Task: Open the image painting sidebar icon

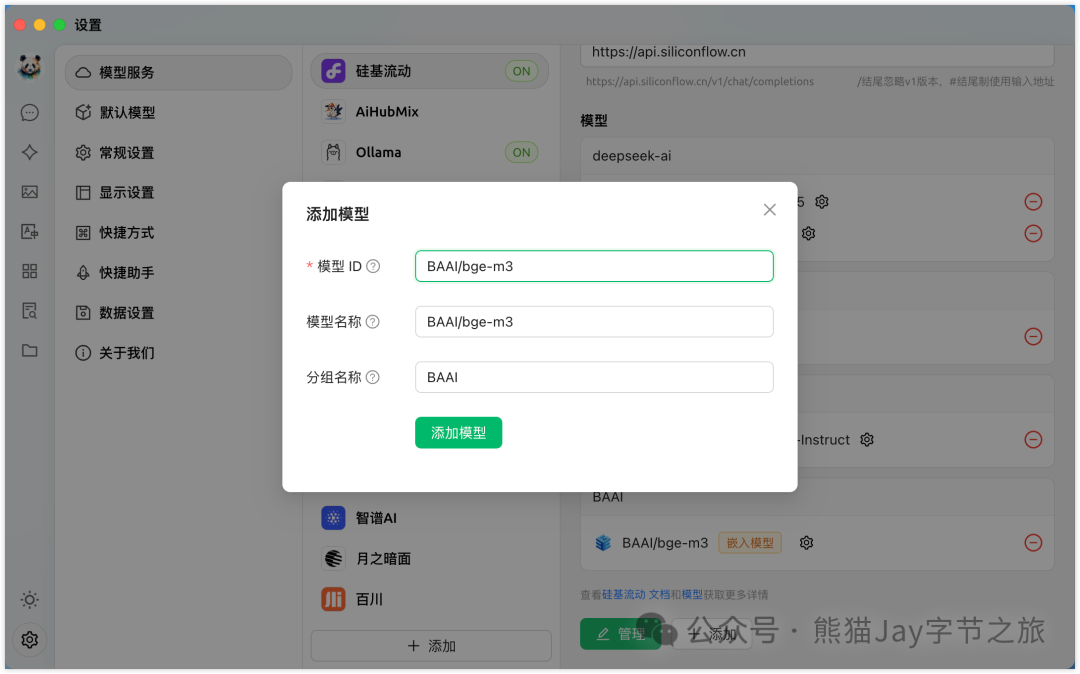Action: [30, 192]
